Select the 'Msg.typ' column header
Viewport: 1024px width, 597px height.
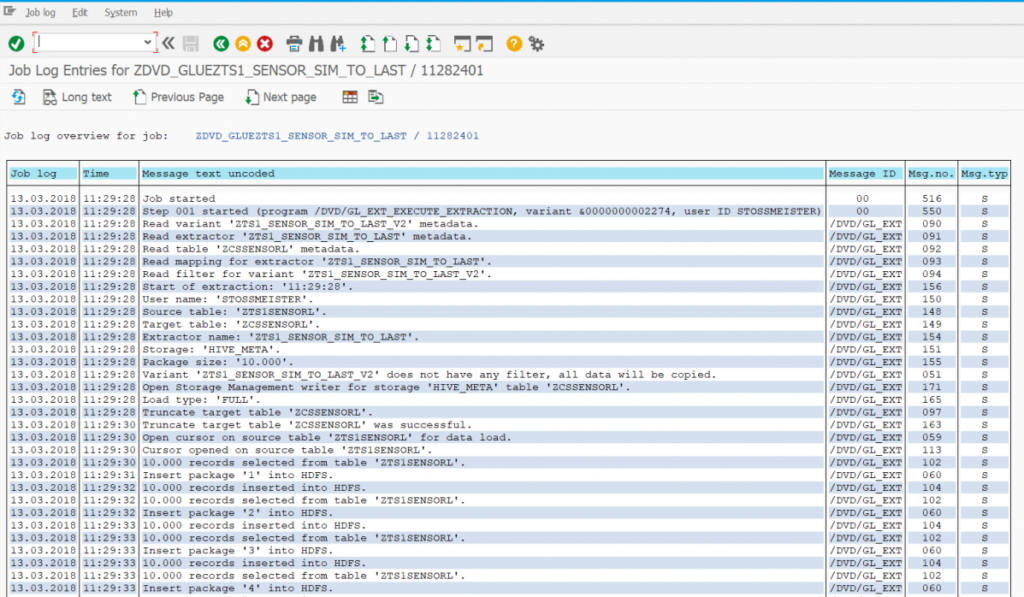coord(984,174)
